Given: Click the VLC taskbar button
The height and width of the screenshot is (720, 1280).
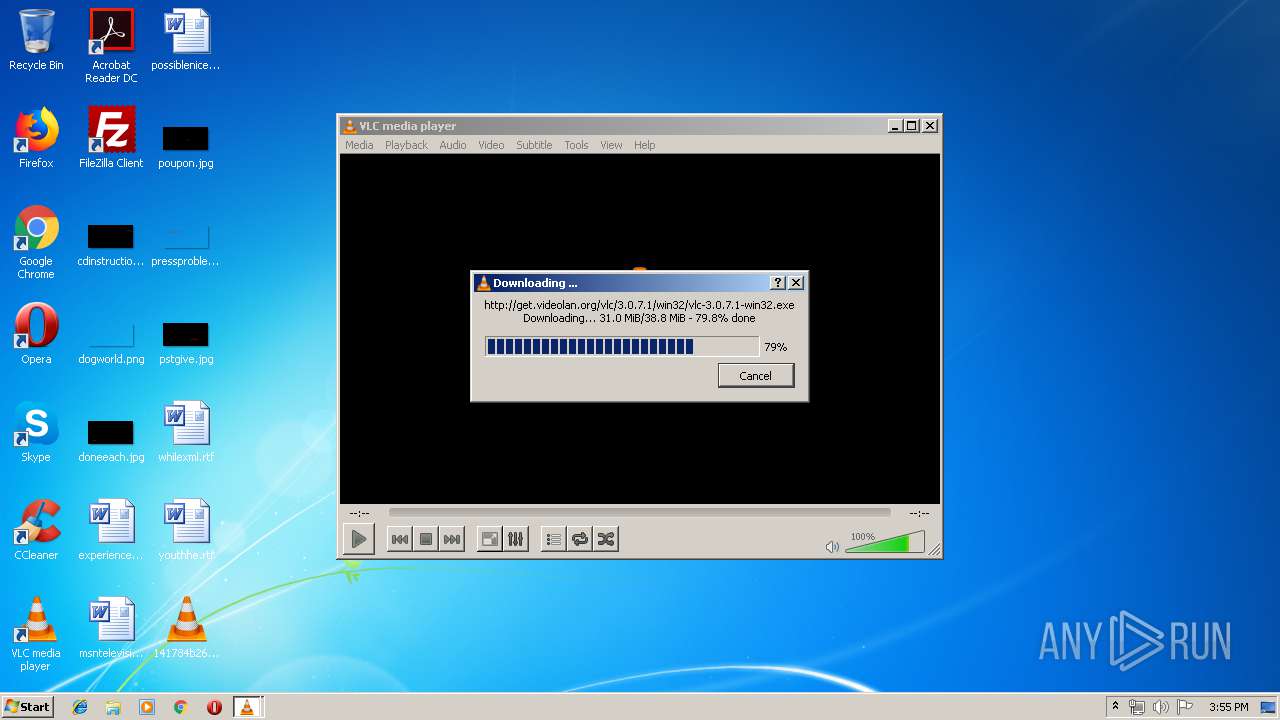Looking at the screenshot, I should click(247, 707).
